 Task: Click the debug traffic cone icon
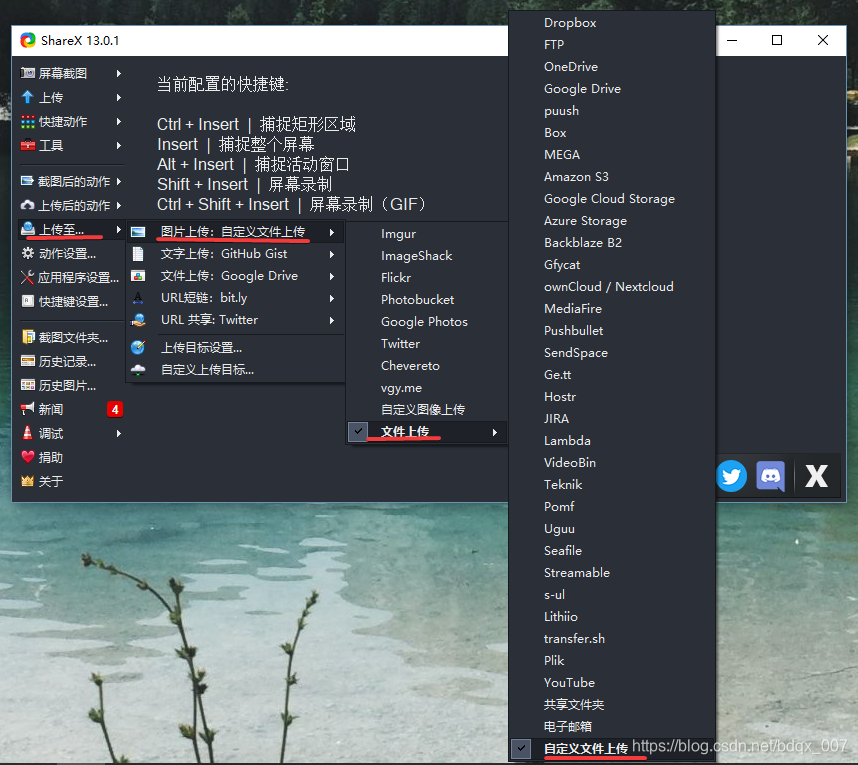pyautogui.click(x=27, y=433)
